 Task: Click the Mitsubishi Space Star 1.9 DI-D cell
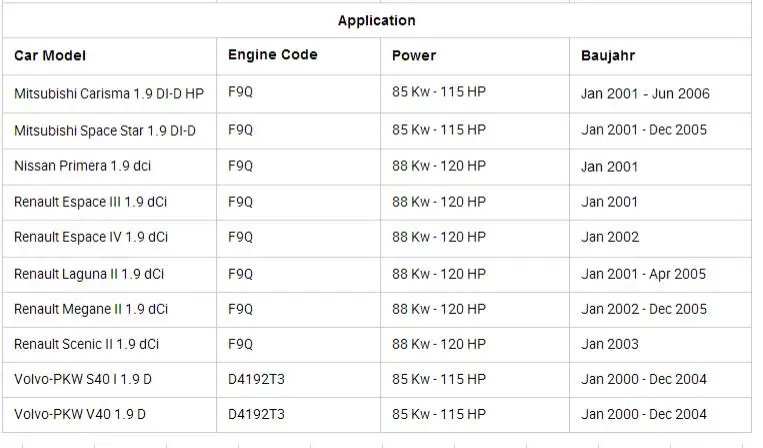109,131
